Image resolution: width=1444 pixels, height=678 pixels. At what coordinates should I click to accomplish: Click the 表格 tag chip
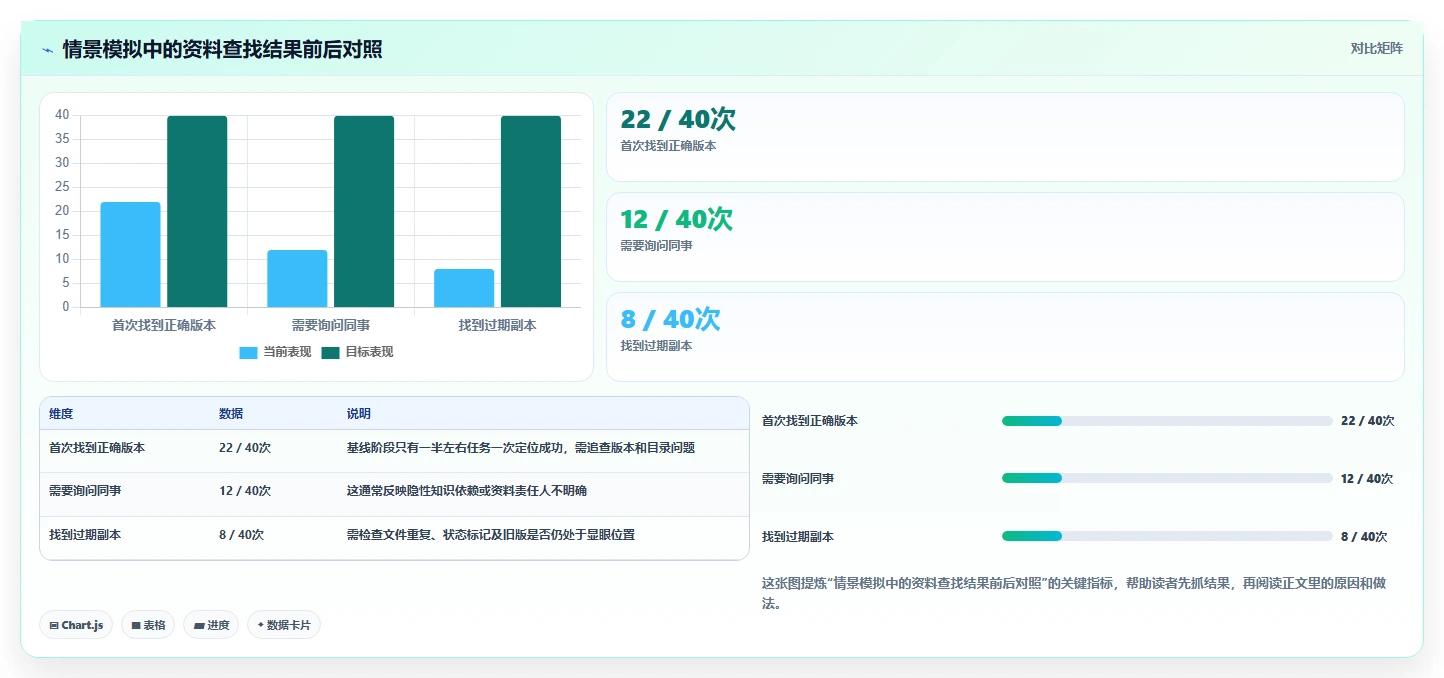click(148, 625)
